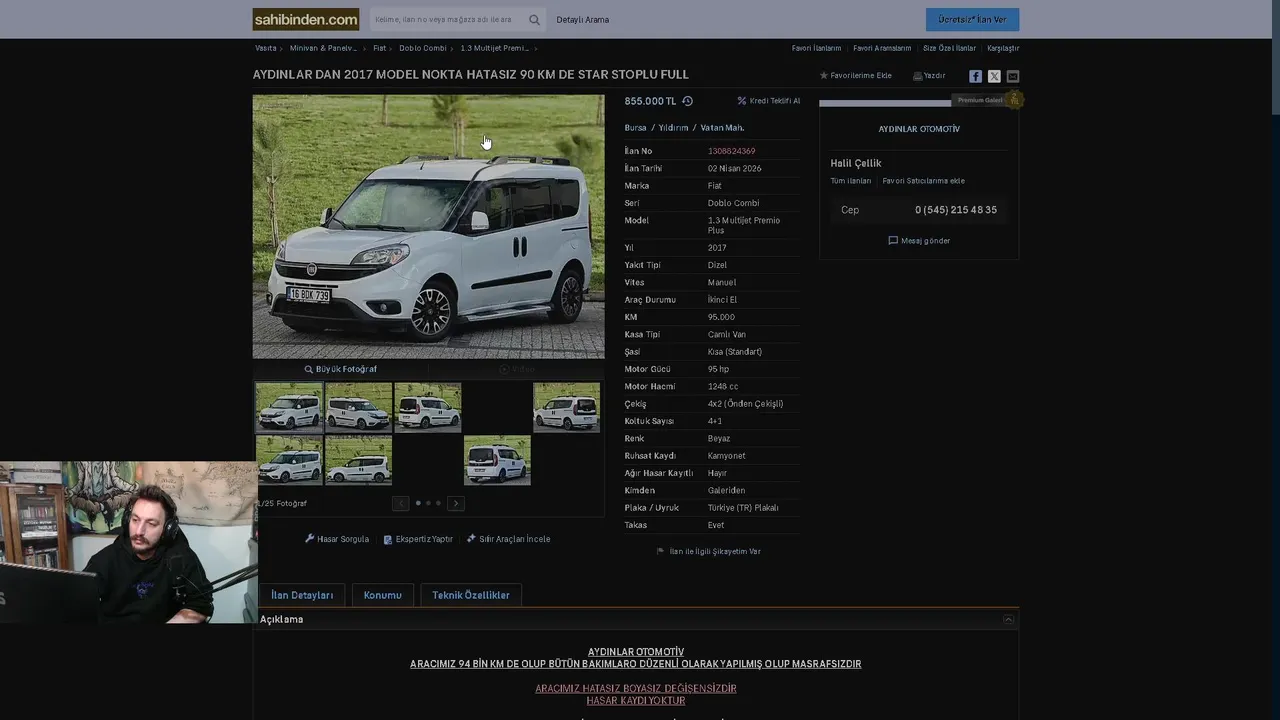View seller's Tüm İlanları
The height and width of the screenshot is (720, 1280).
pos(851,181)
